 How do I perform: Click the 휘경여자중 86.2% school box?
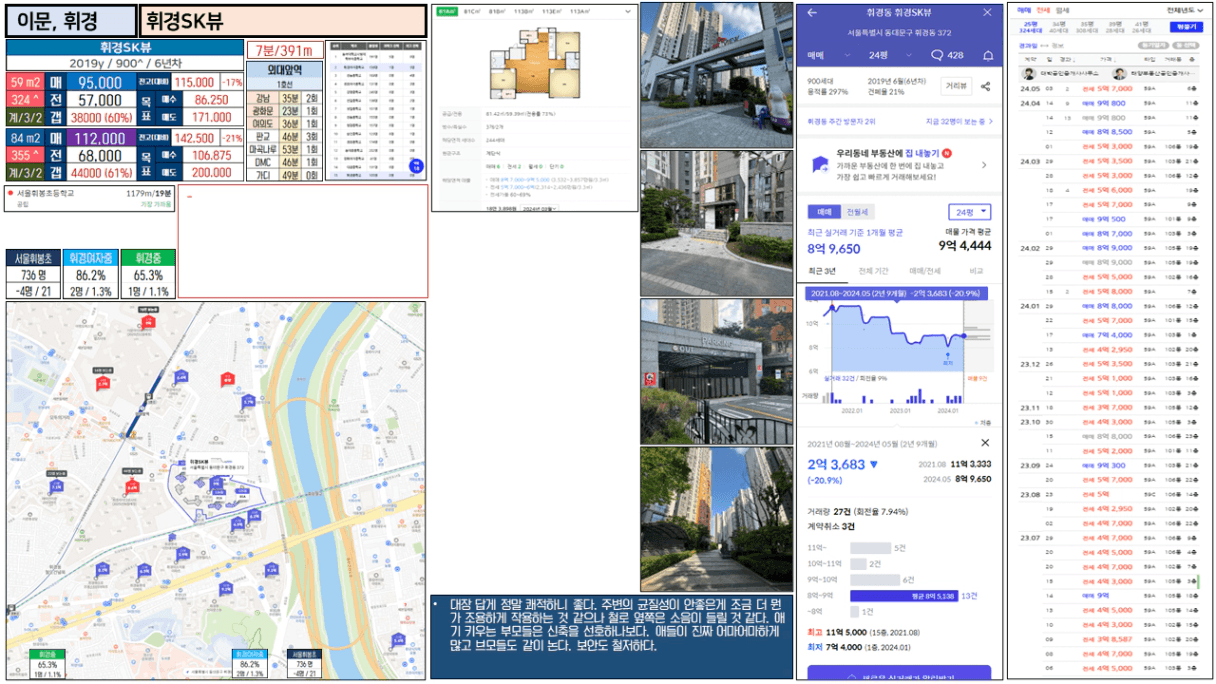click(x=91, y=274)
